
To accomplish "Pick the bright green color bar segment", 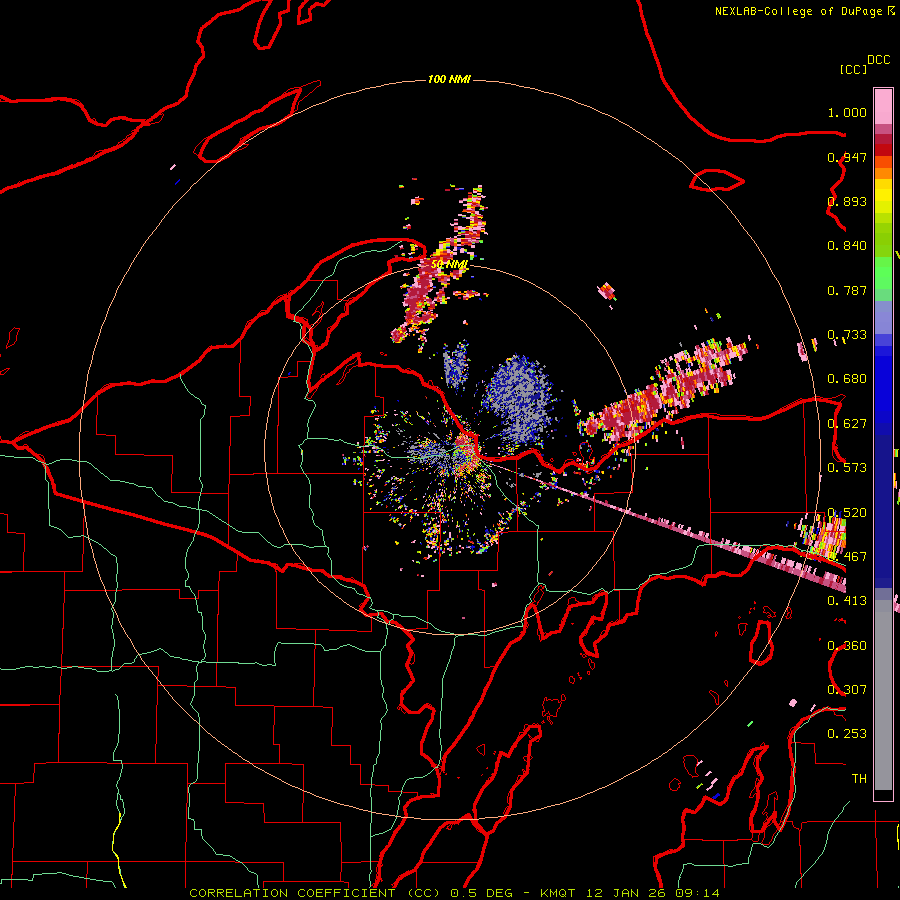I will [x=883, y=273].
